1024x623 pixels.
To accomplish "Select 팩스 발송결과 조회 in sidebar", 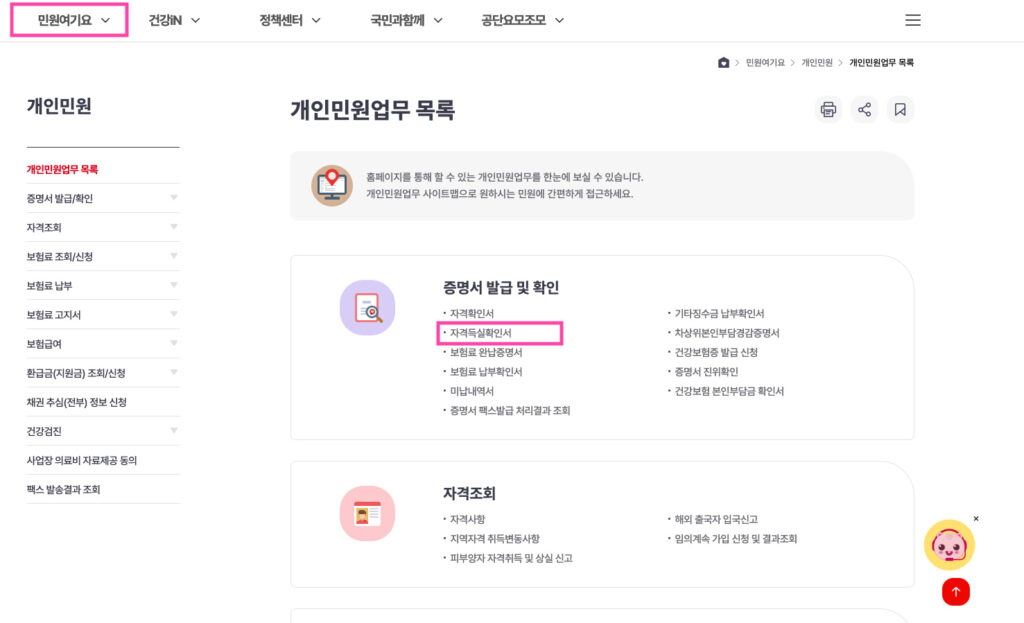I will [63, 490].
